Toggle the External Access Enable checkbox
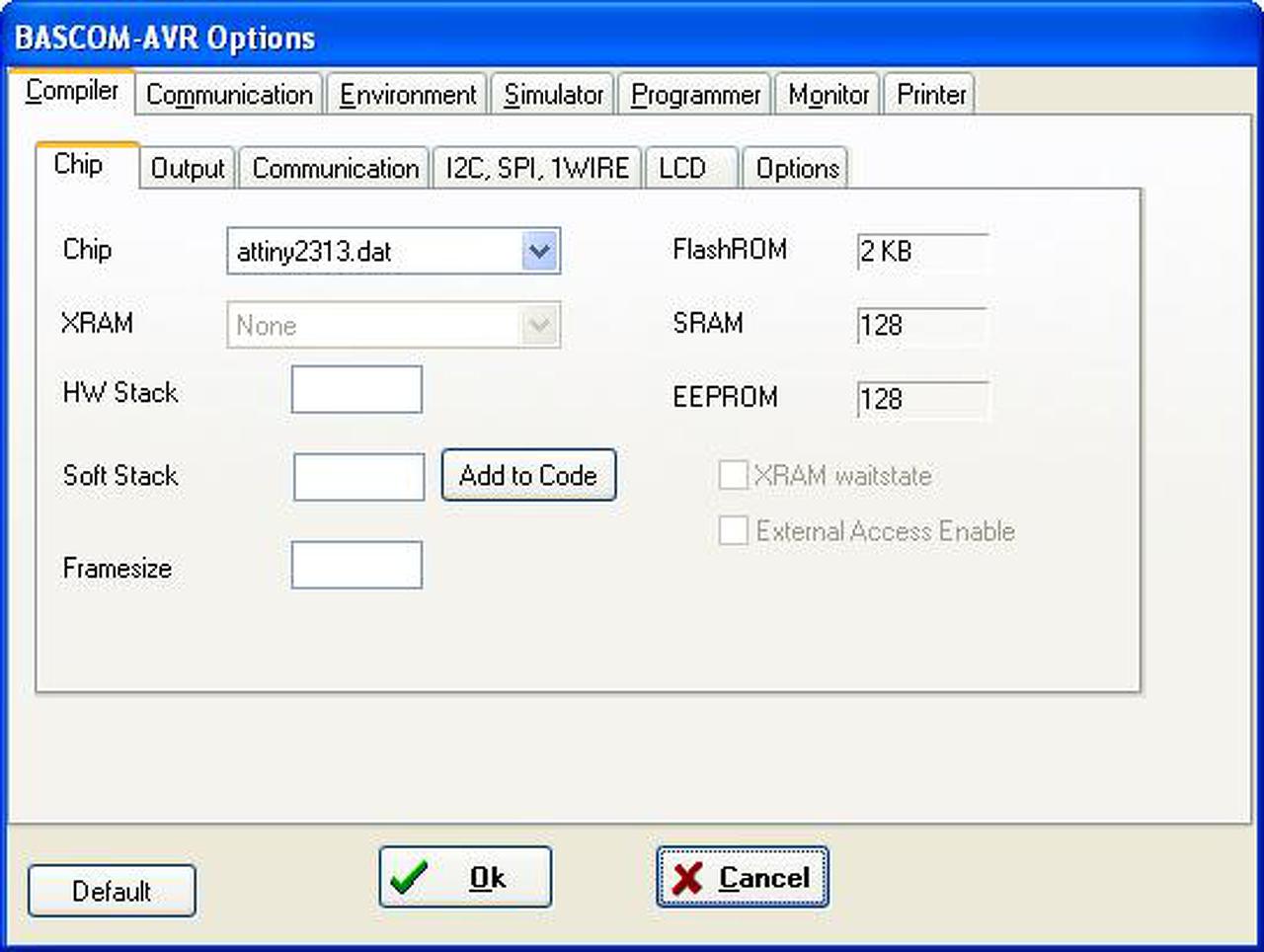The width and height of the screenshot is (1264, 952). 733,530
